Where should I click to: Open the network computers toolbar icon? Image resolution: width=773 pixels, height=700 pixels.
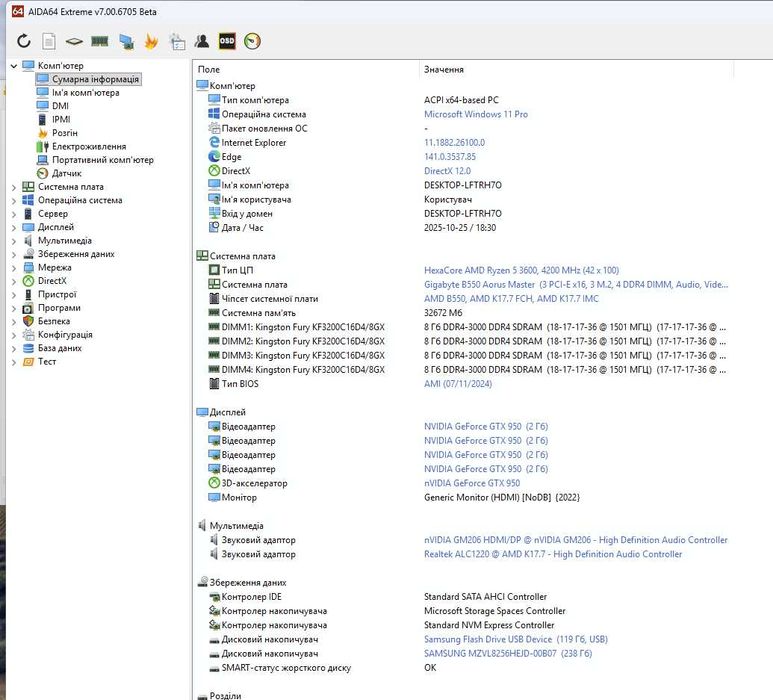[x=127, y=41]
